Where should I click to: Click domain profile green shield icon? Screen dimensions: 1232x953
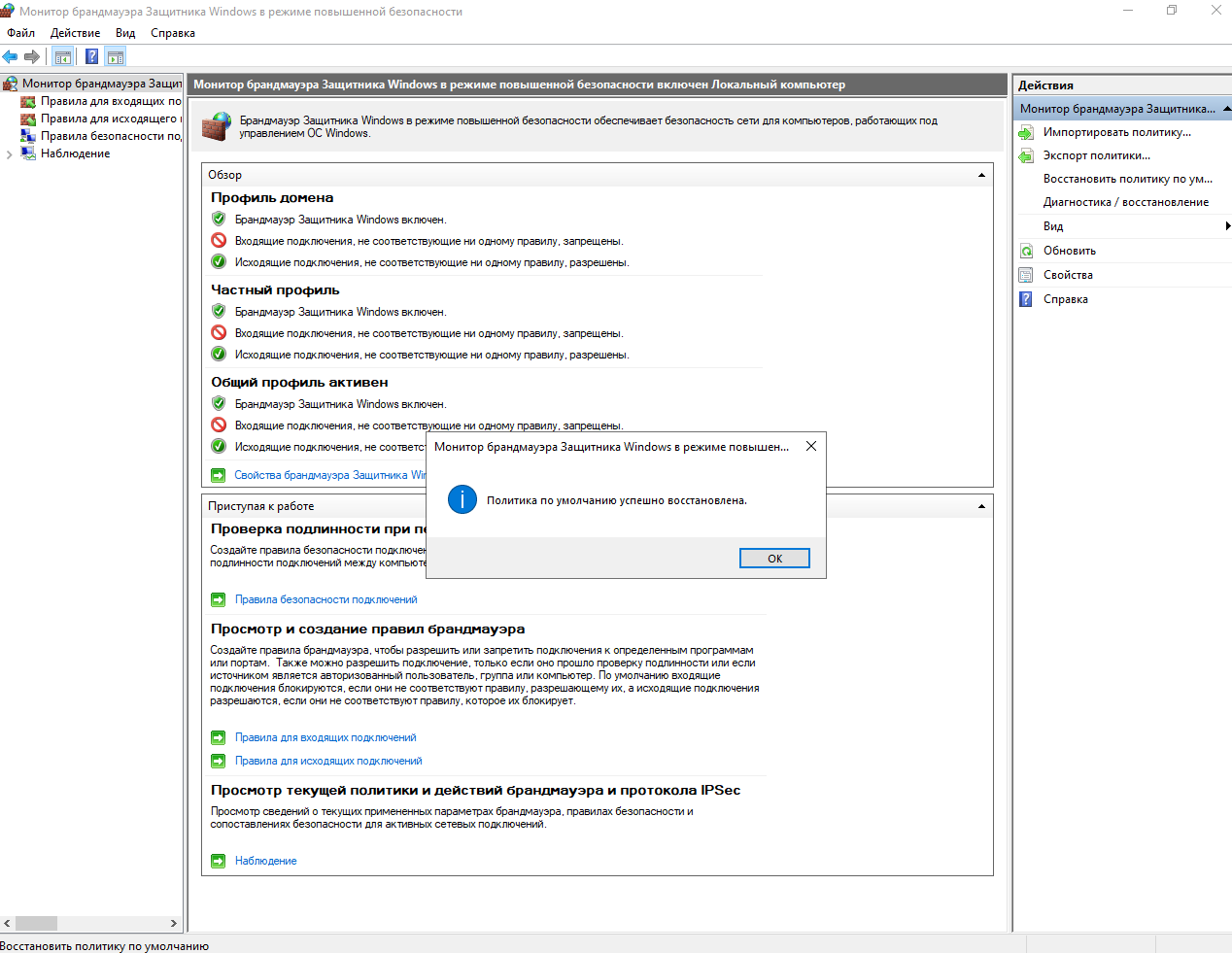pos(219,219)
